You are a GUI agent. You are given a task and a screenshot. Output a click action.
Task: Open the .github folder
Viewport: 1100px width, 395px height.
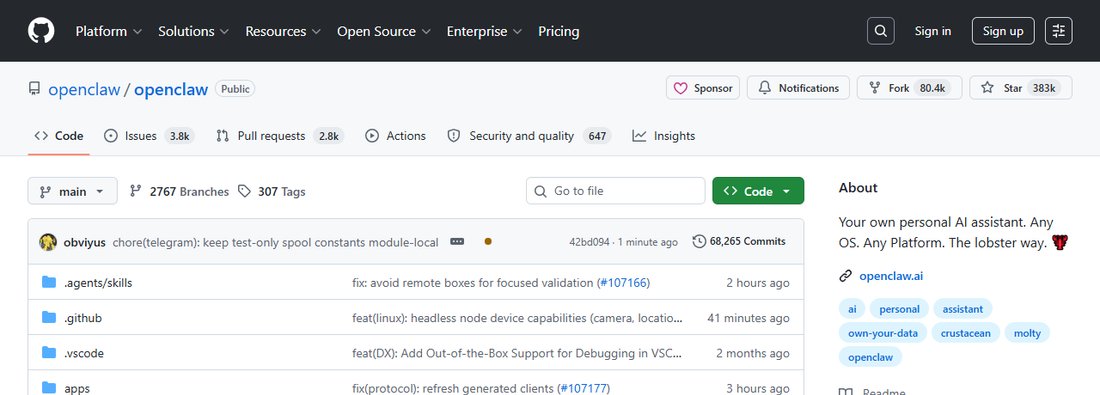click(x=83, y=318)
